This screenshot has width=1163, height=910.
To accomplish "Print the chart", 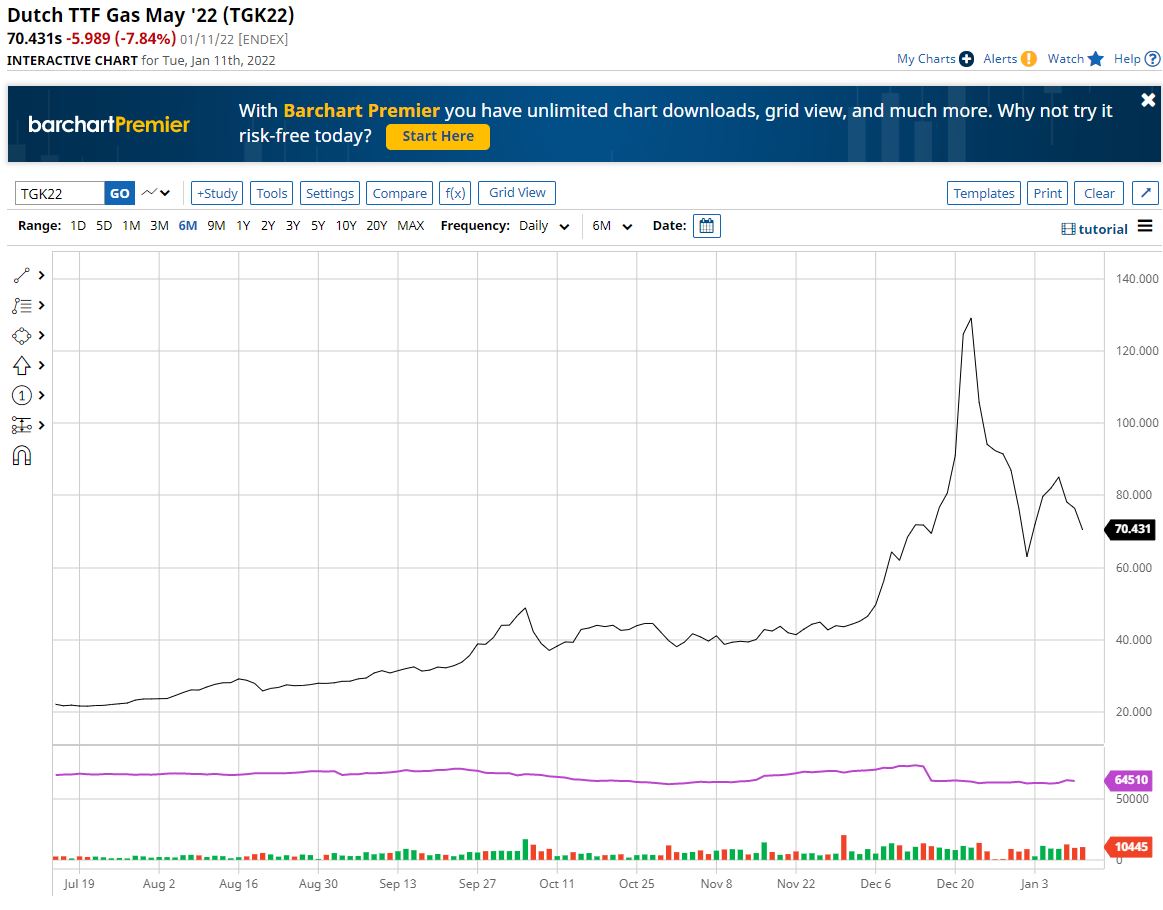I will coord(1047,194).
